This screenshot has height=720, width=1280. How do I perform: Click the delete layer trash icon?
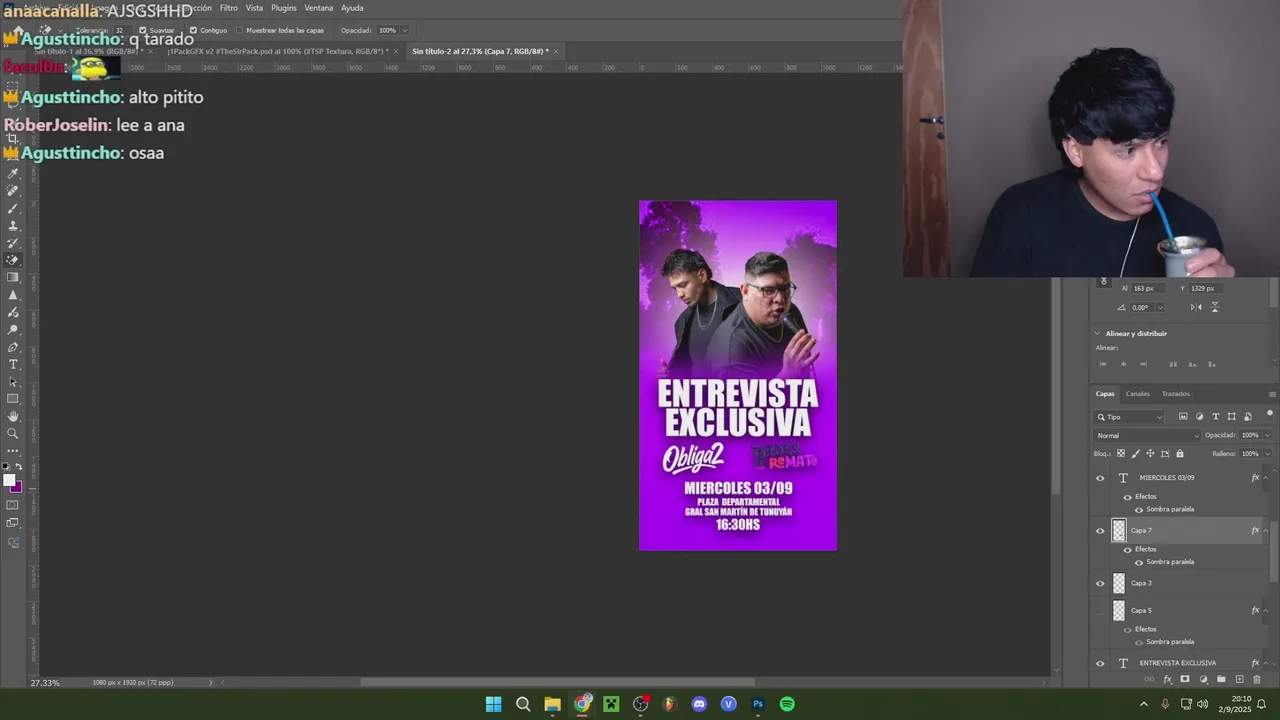pyautogui.click(x=1257, y=680)
